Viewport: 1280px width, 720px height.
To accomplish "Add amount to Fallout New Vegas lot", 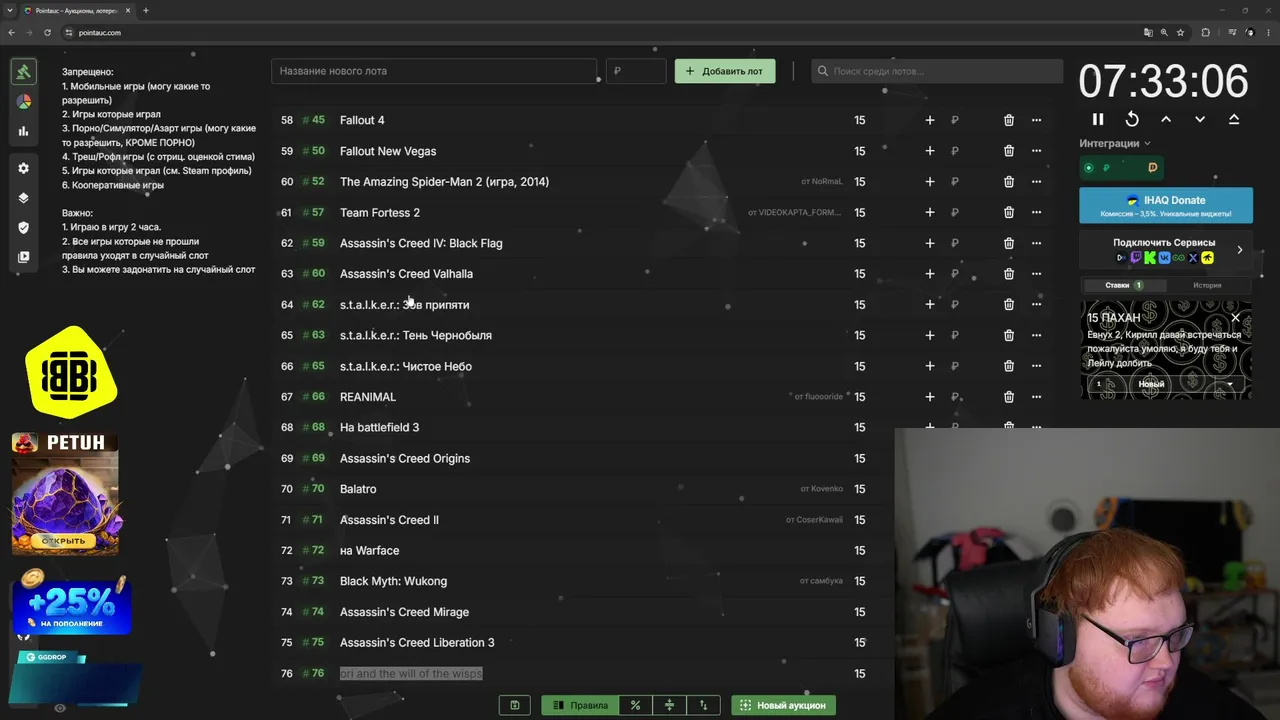I will coord(930,151).
